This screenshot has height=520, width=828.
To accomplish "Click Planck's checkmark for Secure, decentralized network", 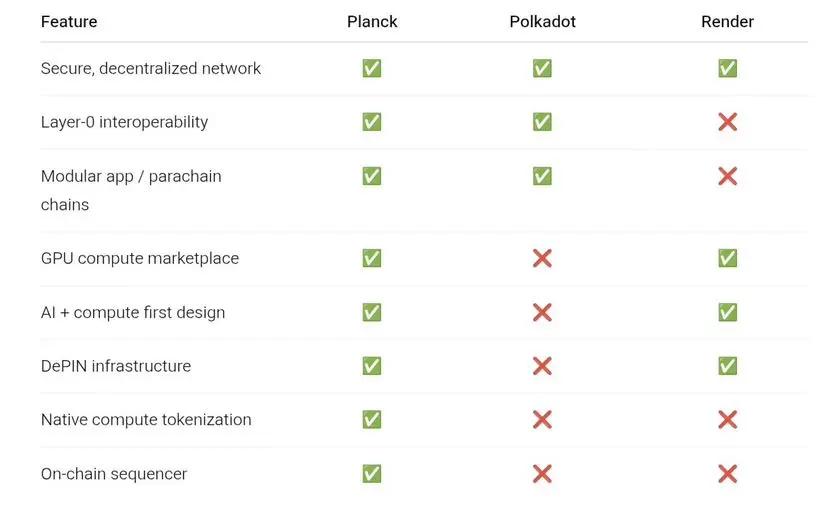I will point(371,68).
